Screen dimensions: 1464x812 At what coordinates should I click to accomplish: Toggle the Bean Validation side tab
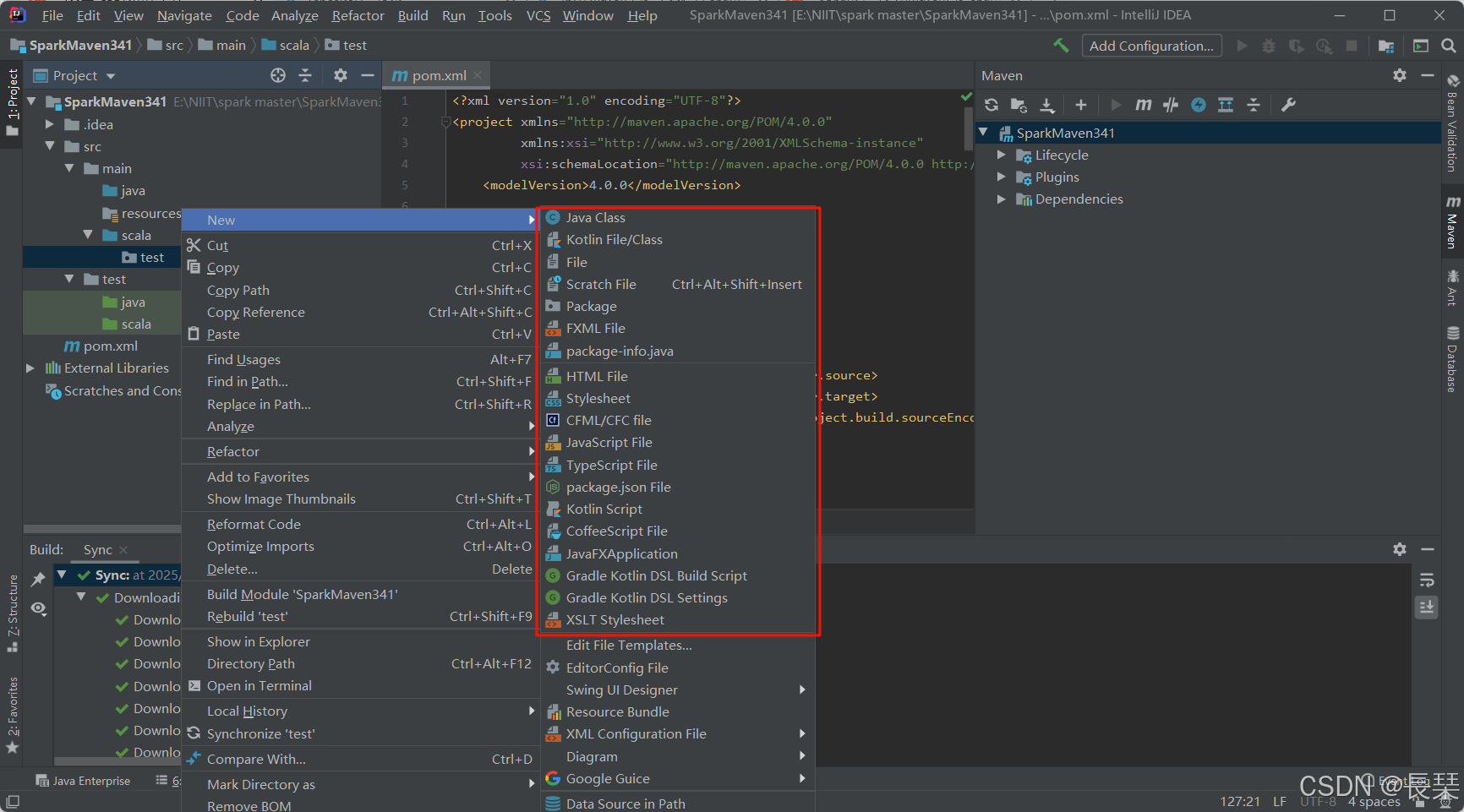pos(1453,123)
